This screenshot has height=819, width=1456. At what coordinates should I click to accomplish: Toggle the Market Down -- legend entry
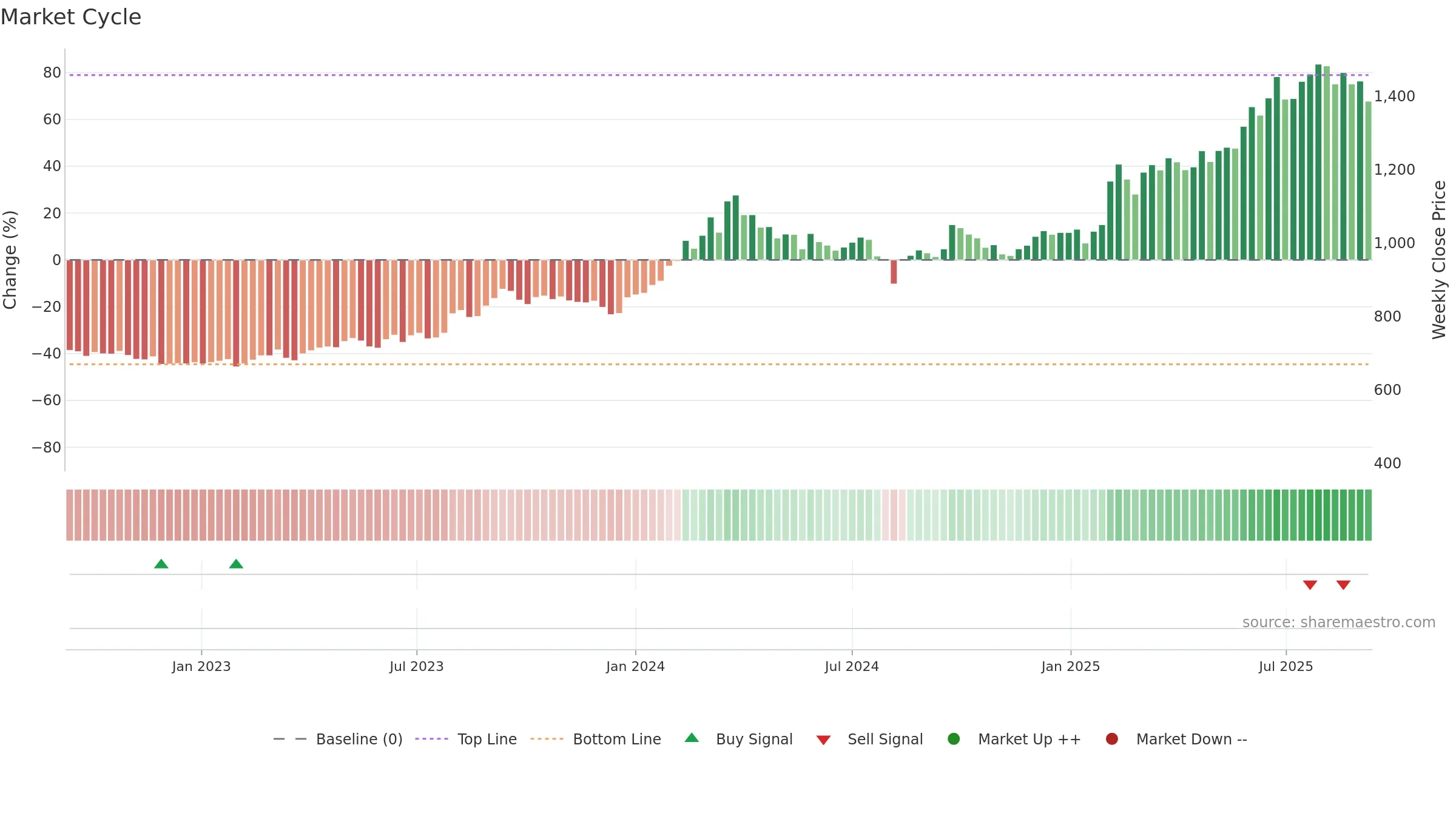(x=1176, y=739)
